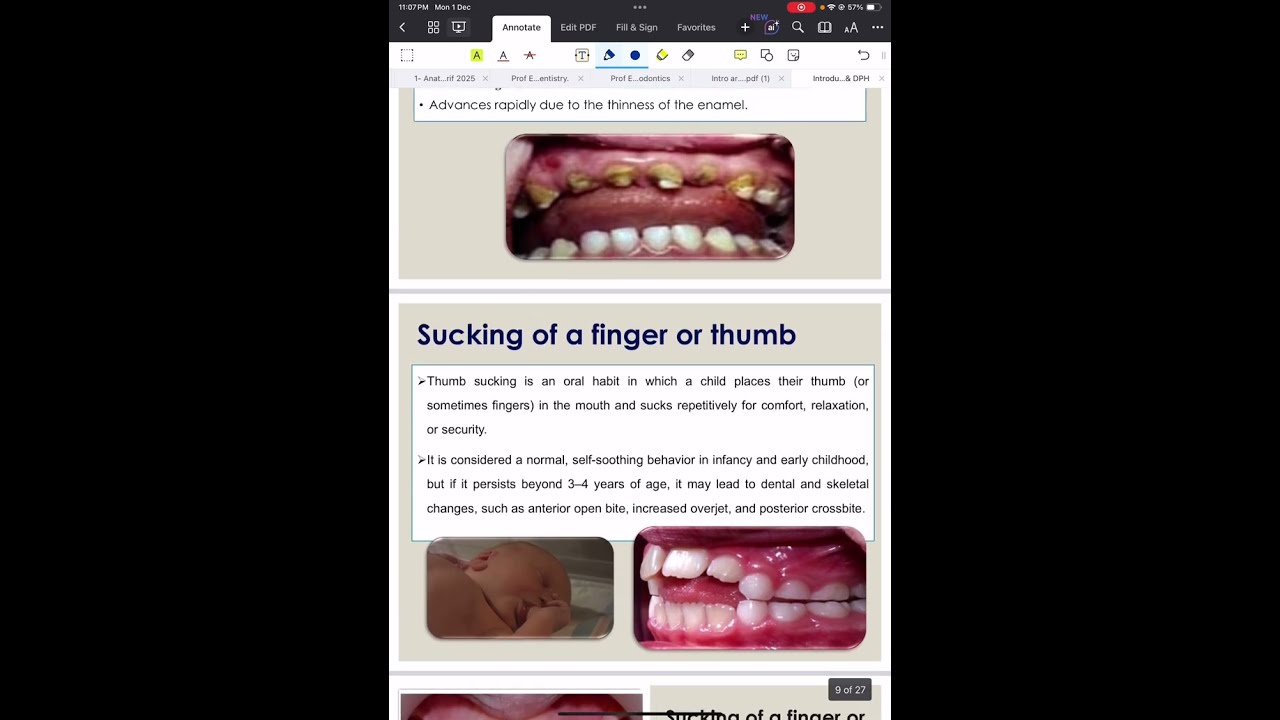The image size is (1280, 720).
Task: Switch to the Annotate tab
Action: tap(521, 28)
